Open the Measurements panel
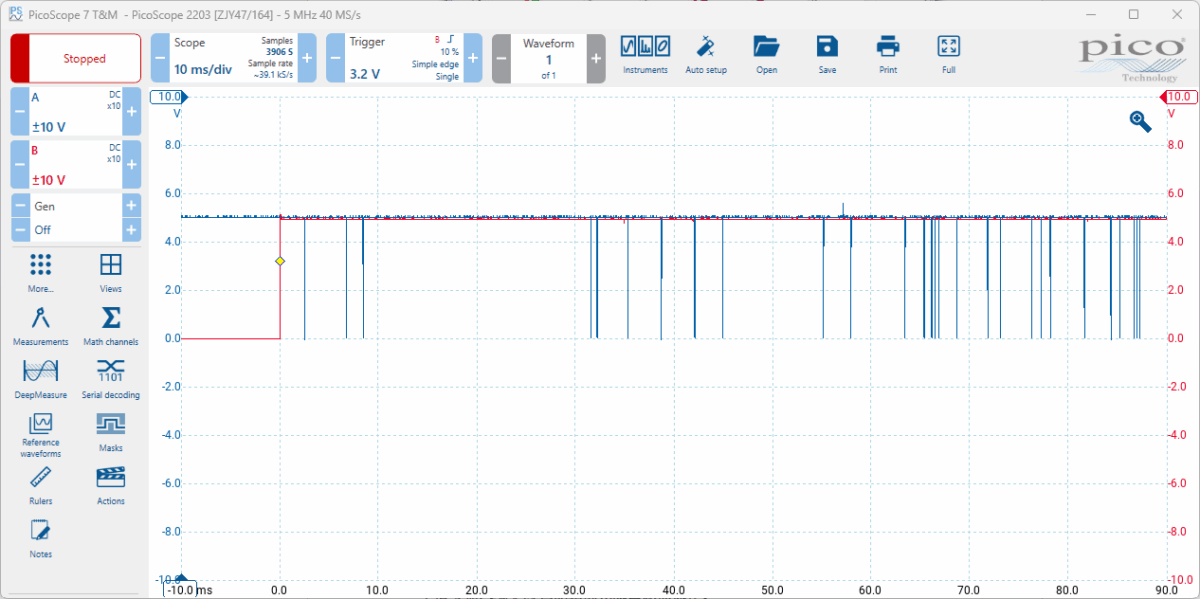The image size is (1200, 599). (41, 326)
